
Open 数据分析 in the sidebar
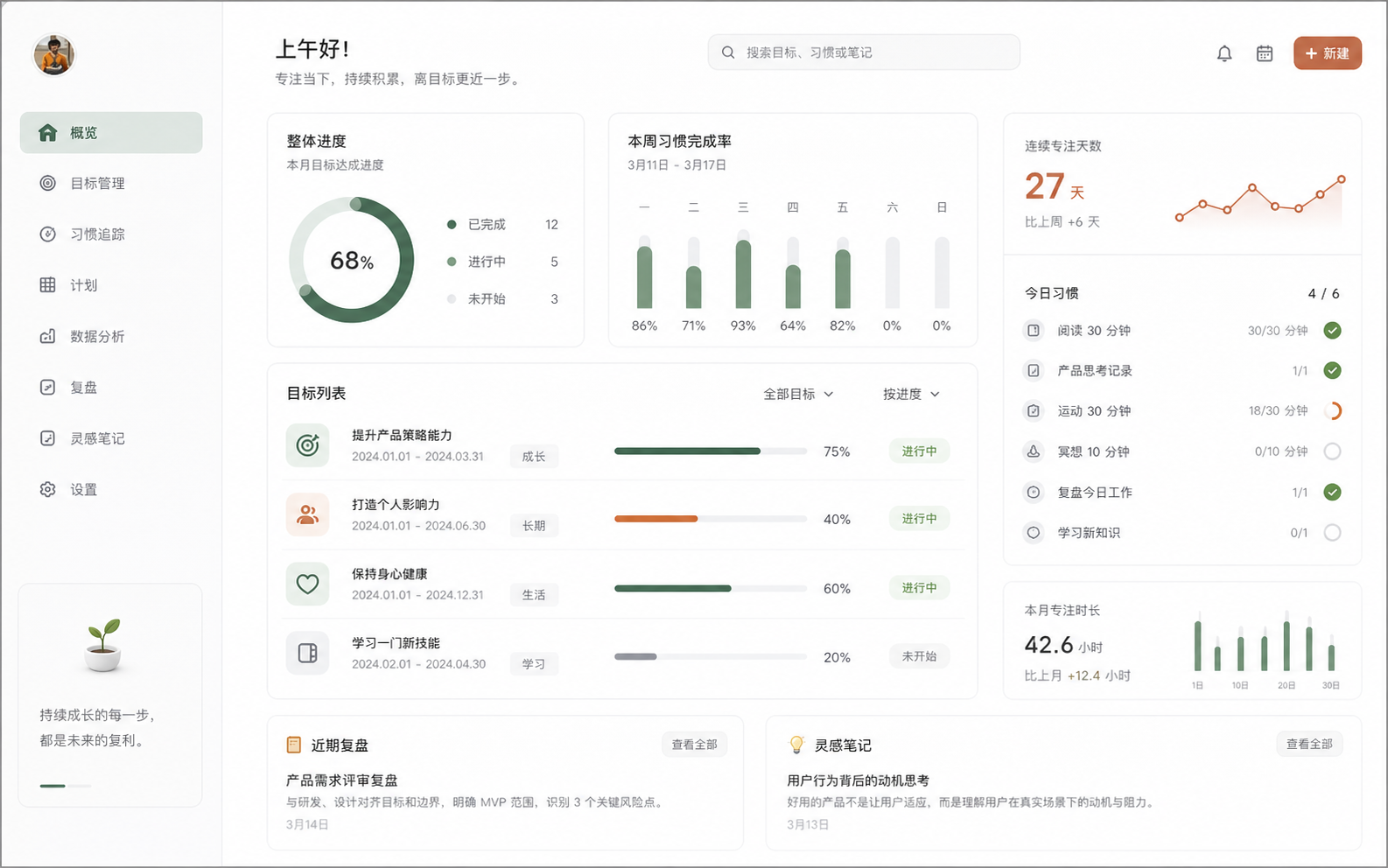click(x=111, y=336)
